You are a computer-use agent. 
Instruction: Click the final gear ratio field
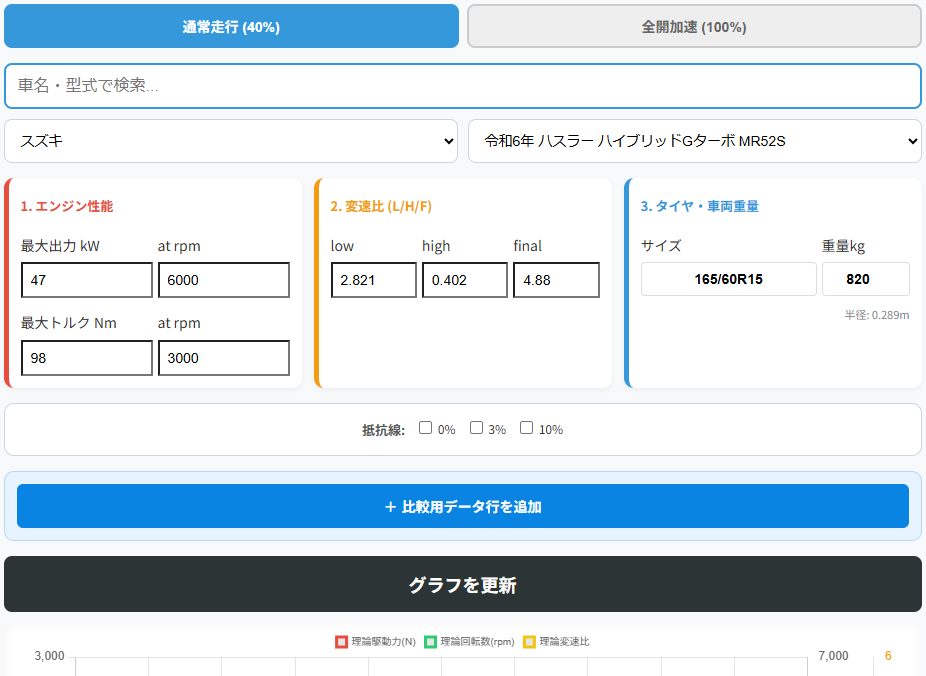pos(556,280)
